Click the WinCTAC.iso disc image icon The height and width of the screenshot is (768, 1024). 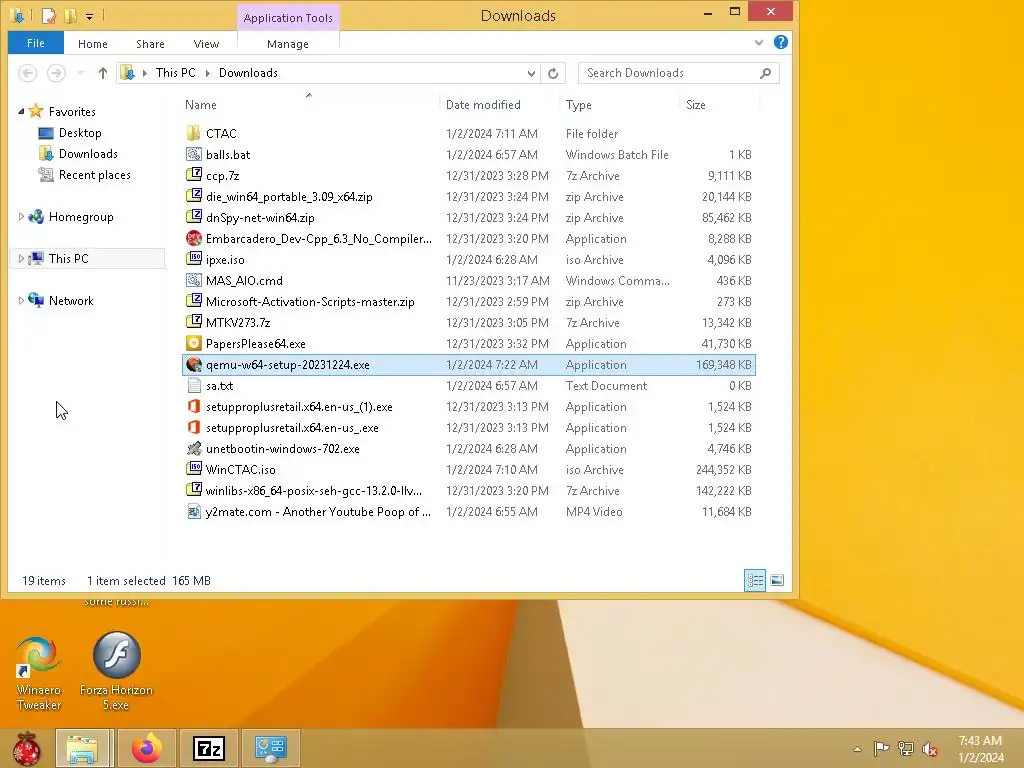(193, 470)
